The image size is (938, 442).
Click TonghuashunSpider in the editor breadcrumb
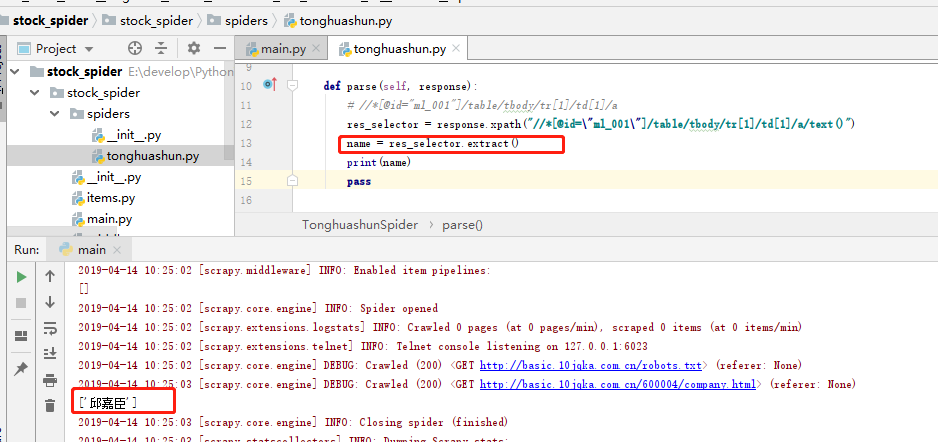coord(360,225)
